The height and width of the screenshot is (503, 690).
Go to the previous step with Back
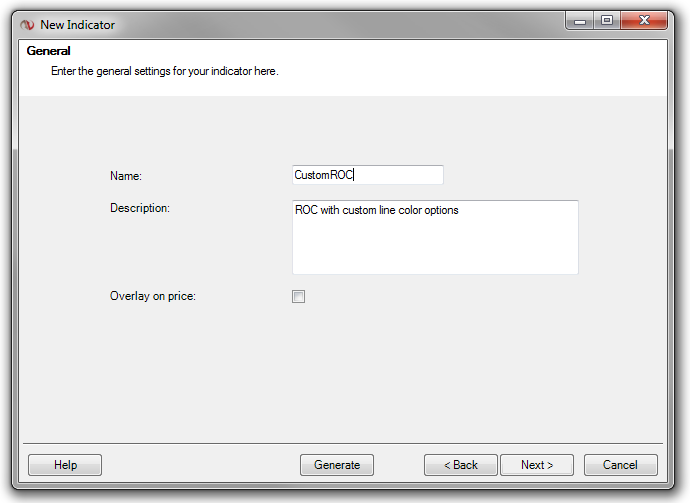click(x=461, y=465)
